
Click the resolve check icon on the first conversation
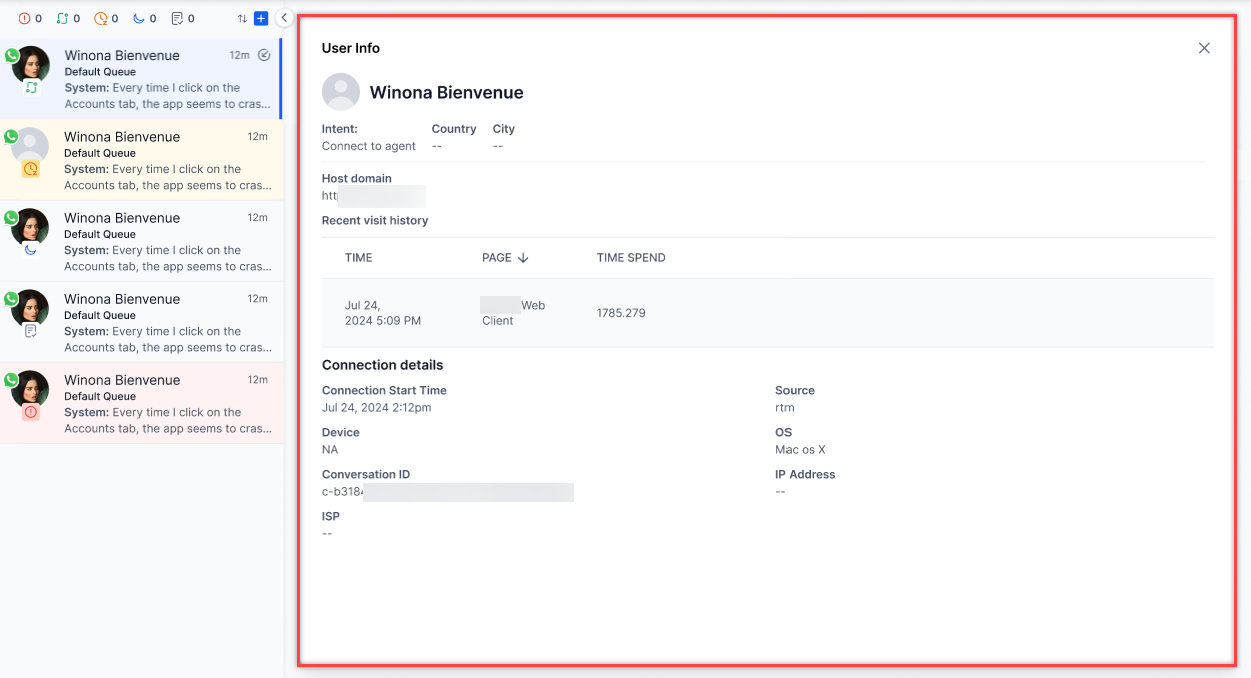264,55
